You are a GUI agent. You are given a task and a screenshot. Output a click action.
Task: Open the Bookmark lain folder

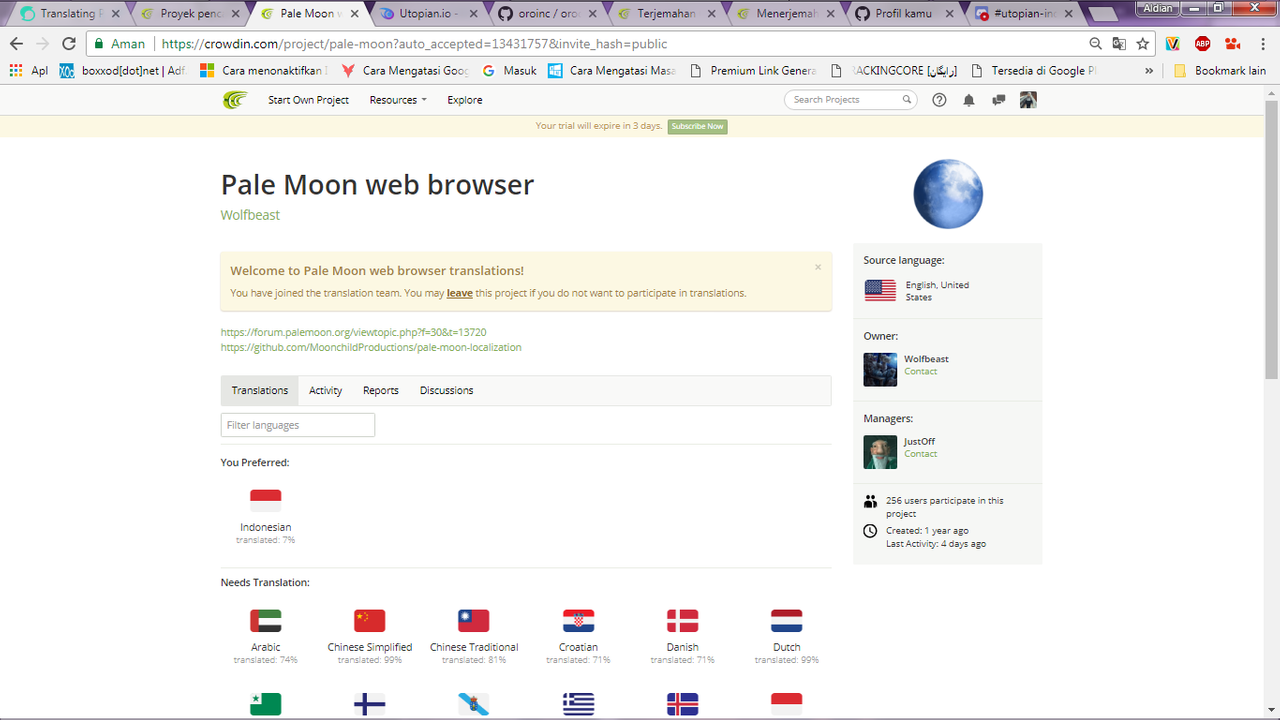point(1220,71)
